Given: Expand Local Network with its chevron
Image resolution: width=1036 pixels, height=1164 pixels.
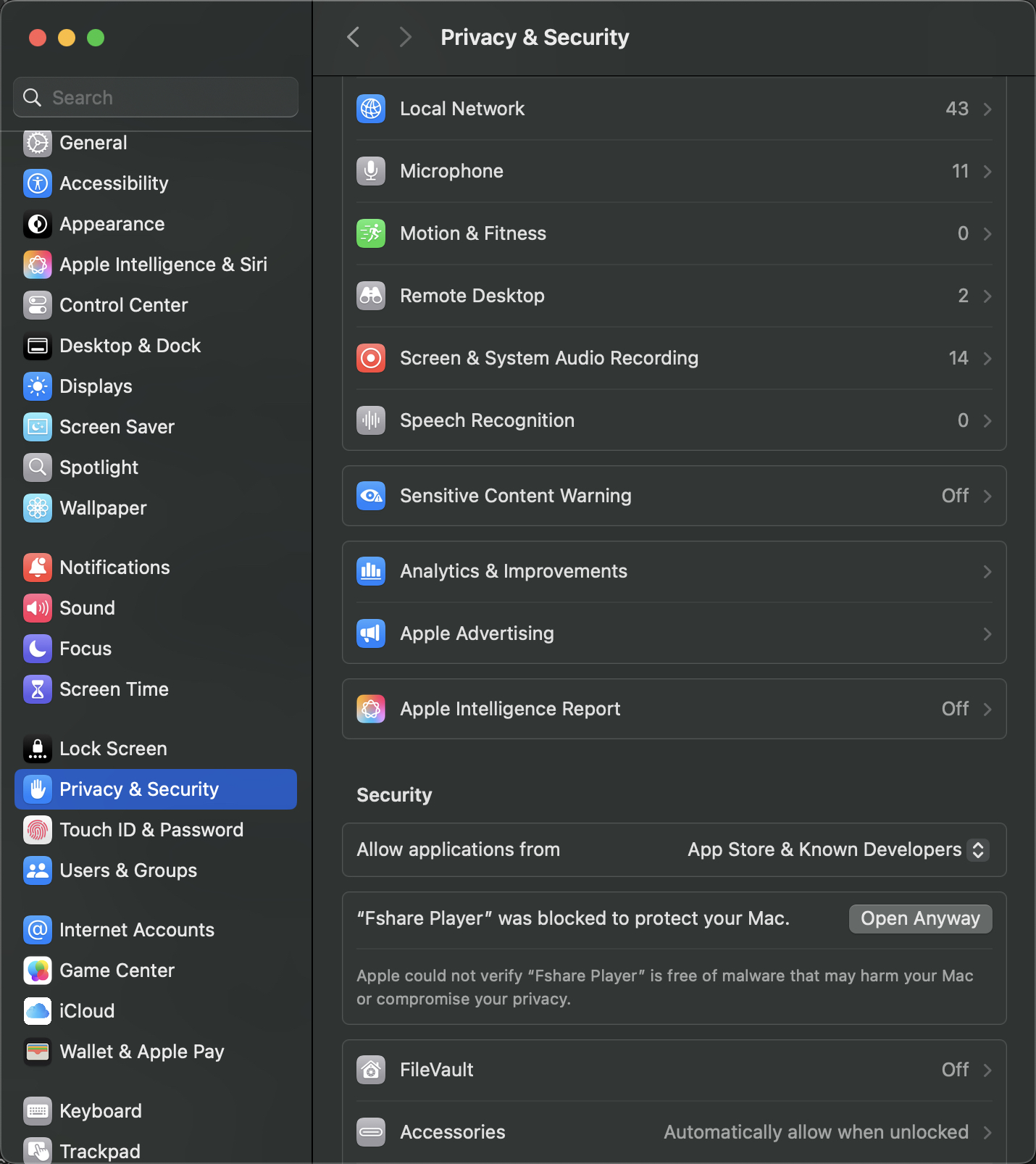Looking at the screenshot, I should coord(987,109).
